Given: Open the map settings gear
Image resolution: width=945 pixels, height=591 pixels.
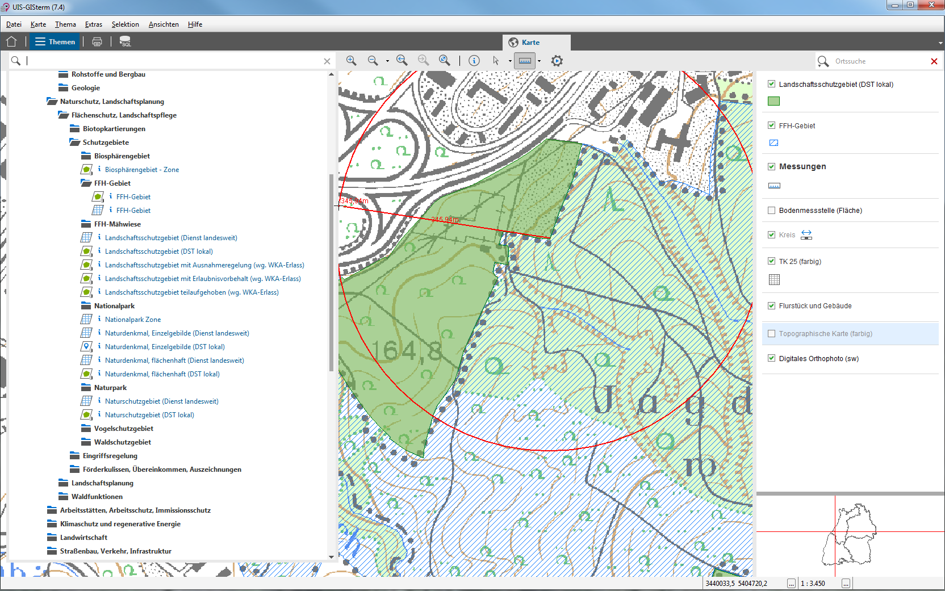Looking at the screenshot, I should tap(557, 60).
